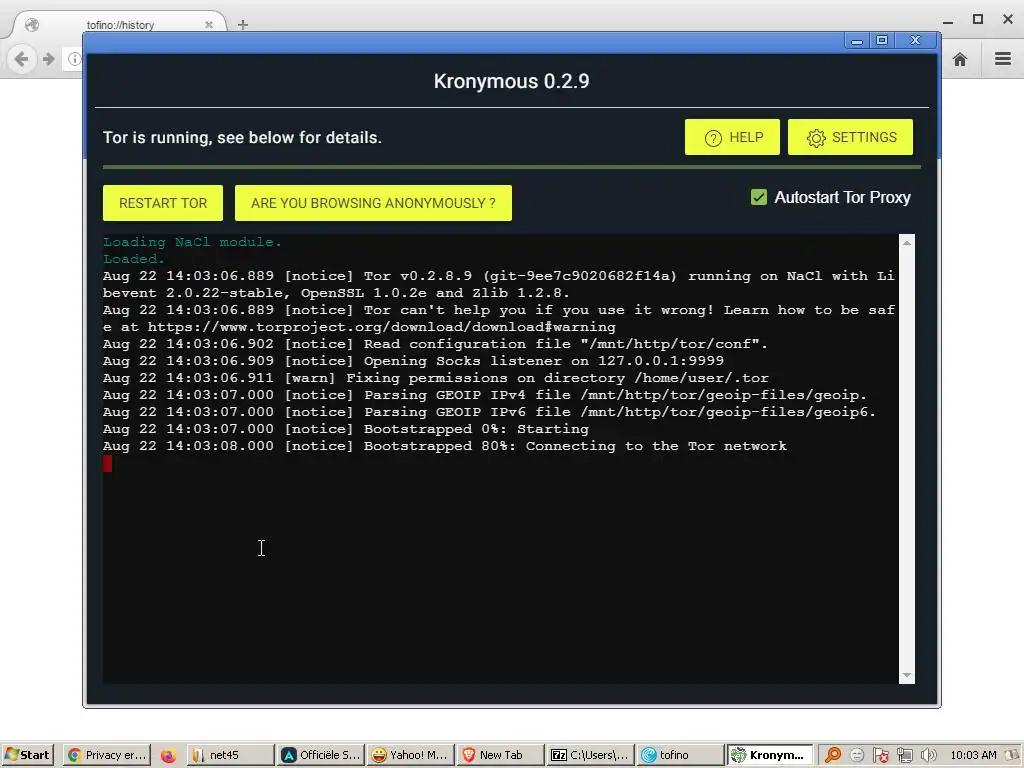
Task: Click the action center flag tray icon
Action: [x=880, y=755]
